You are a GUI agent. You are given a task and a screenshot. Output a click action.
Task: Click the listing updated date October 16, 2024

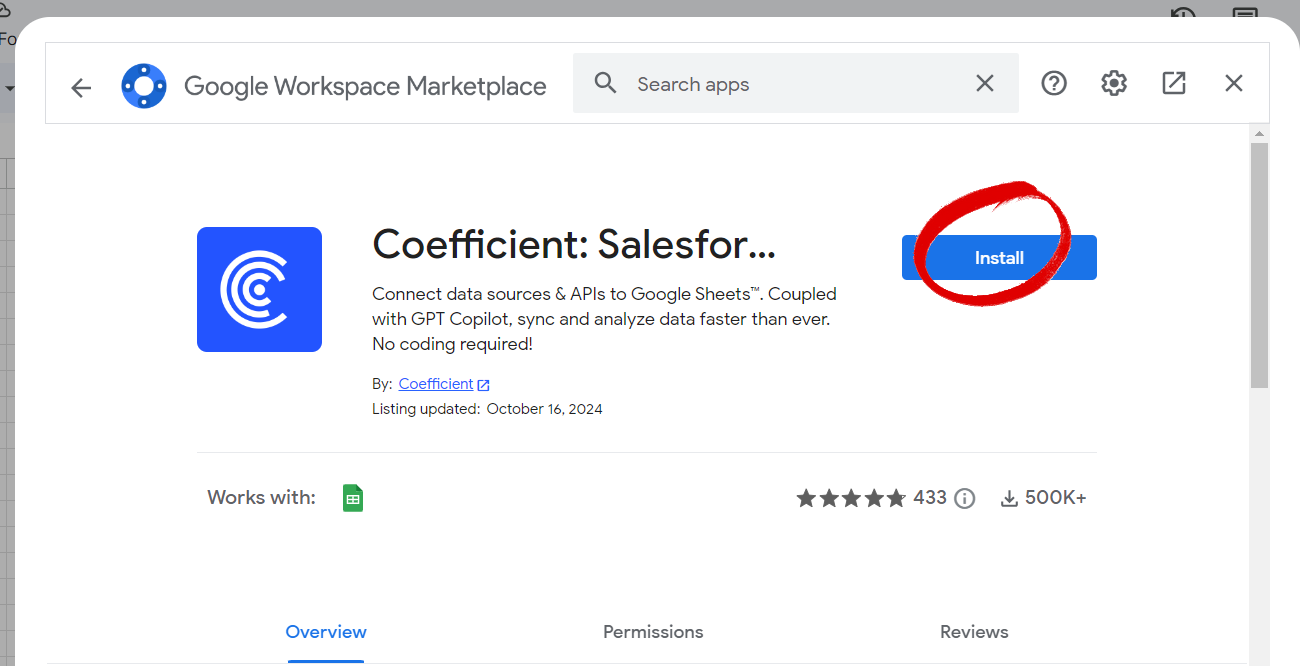tap(545, 409)
